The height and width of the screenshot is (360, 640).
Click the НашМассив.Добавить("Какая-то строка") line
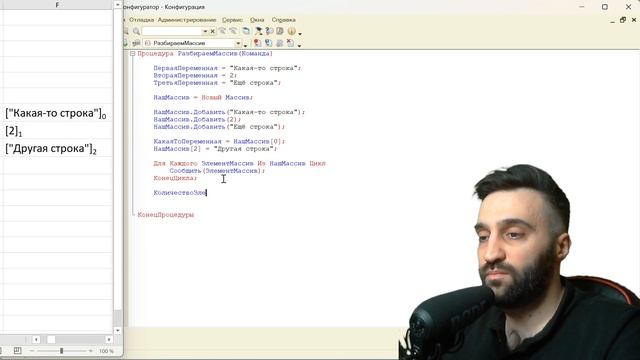tap(229, 112)
